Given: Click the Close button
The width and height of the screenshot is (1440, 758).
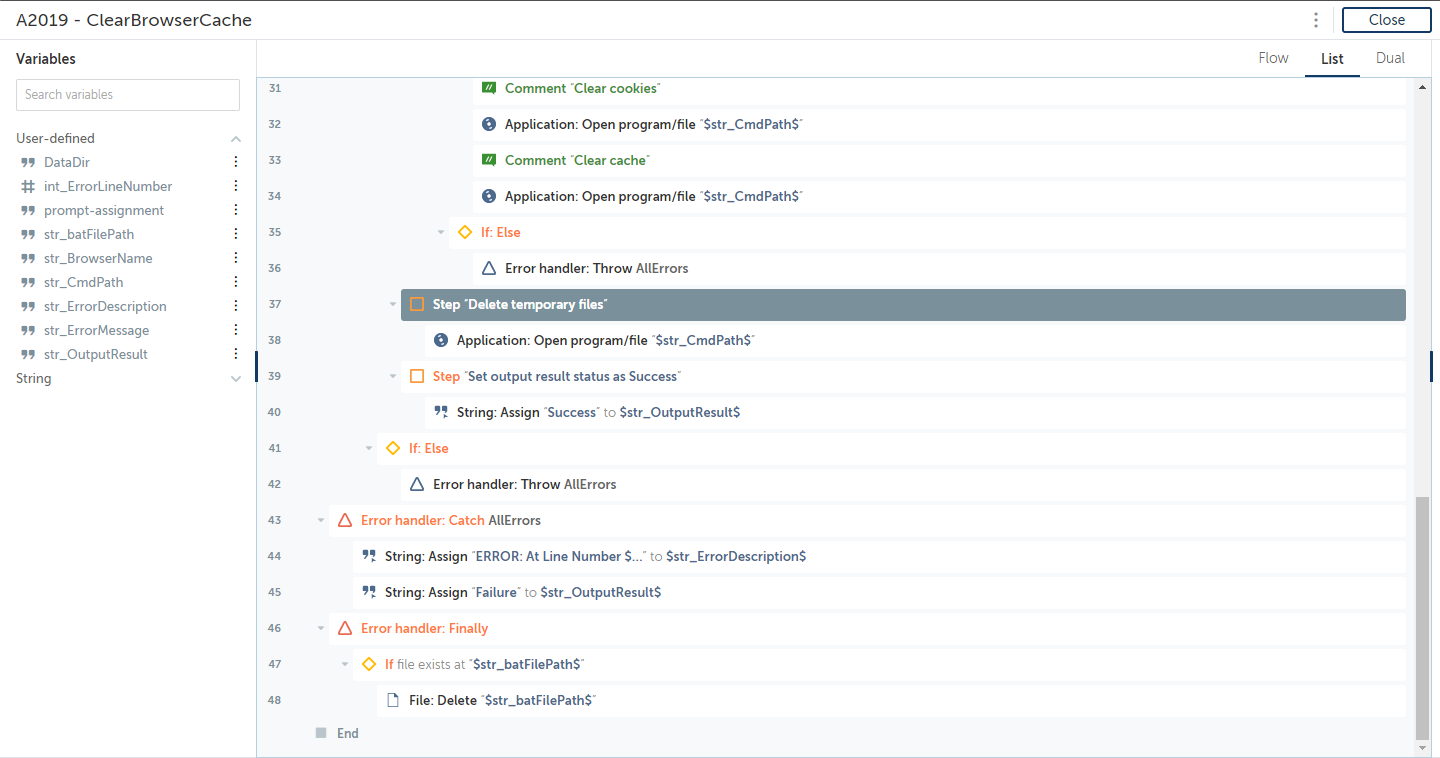Looking at the screenshot, I should click(1386, 20).
